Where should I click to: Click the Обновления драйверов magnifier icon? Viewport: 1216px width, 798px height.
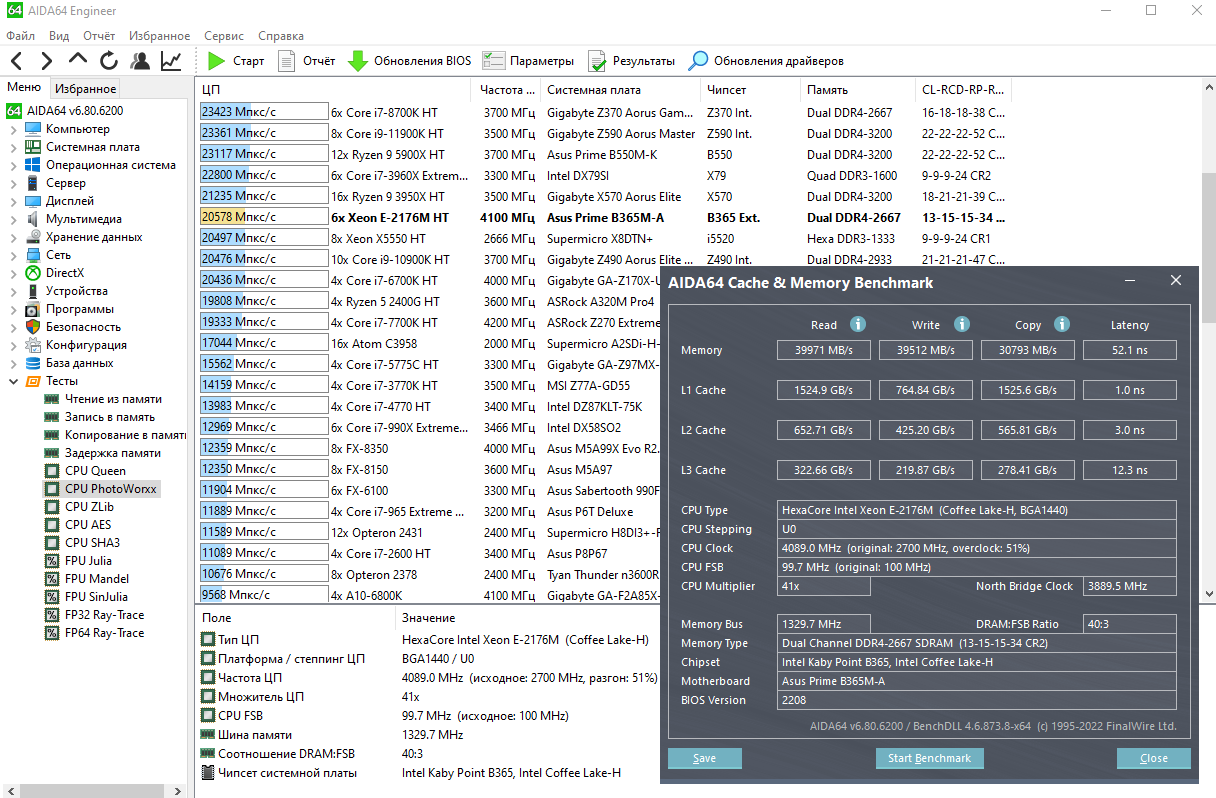click(x=698, y=61)
